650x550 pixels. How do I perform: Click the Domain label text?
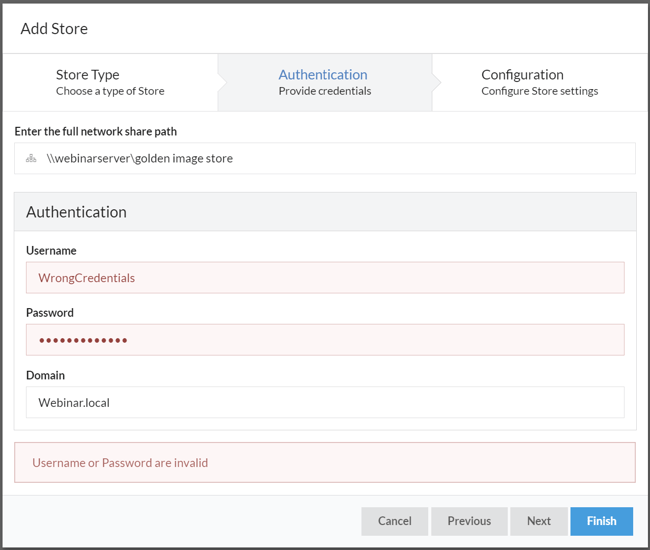click(45, 375)
